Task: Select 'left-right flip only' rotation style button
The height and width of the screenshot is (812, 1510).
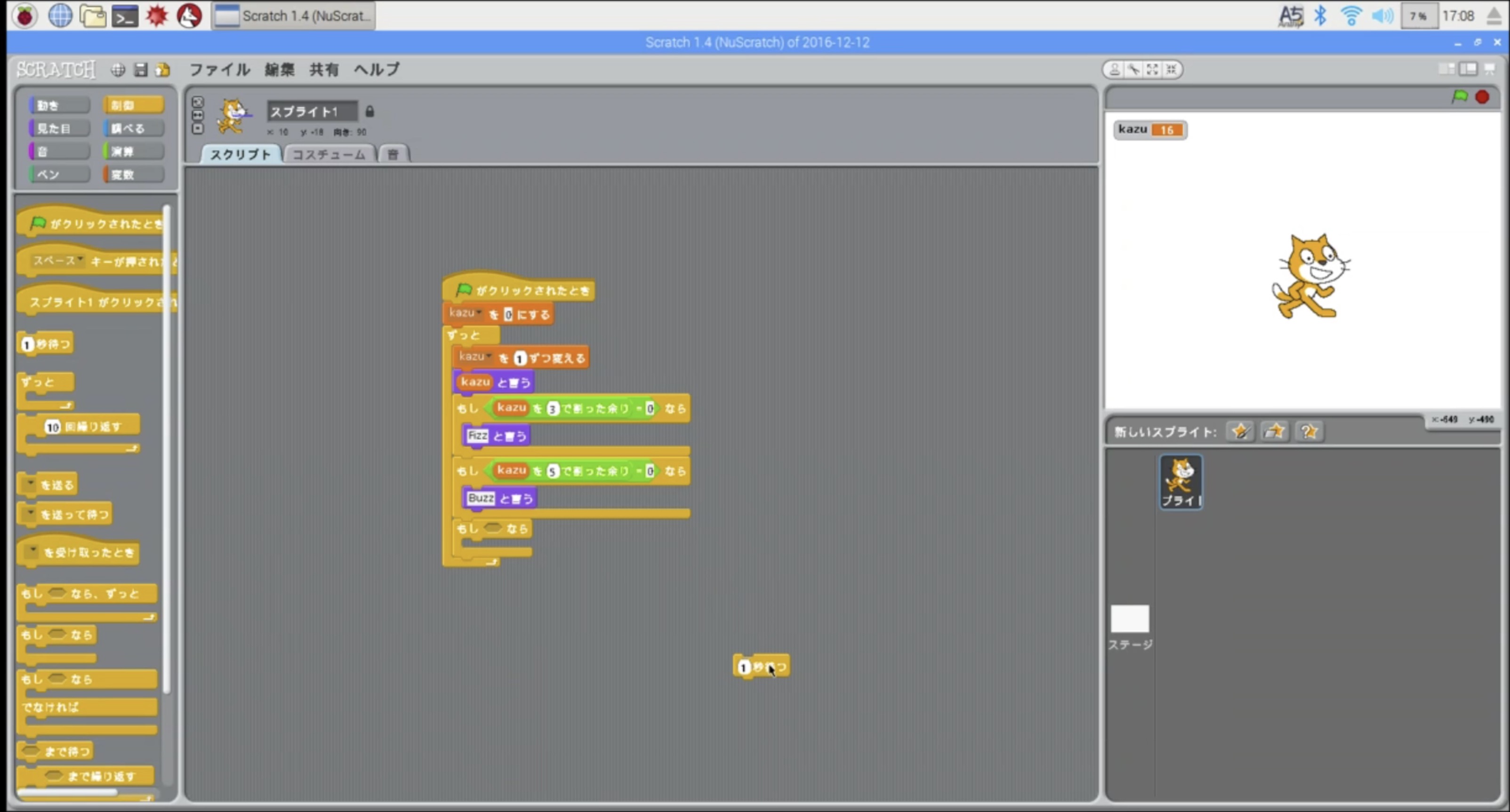Action: coord(198,115)
